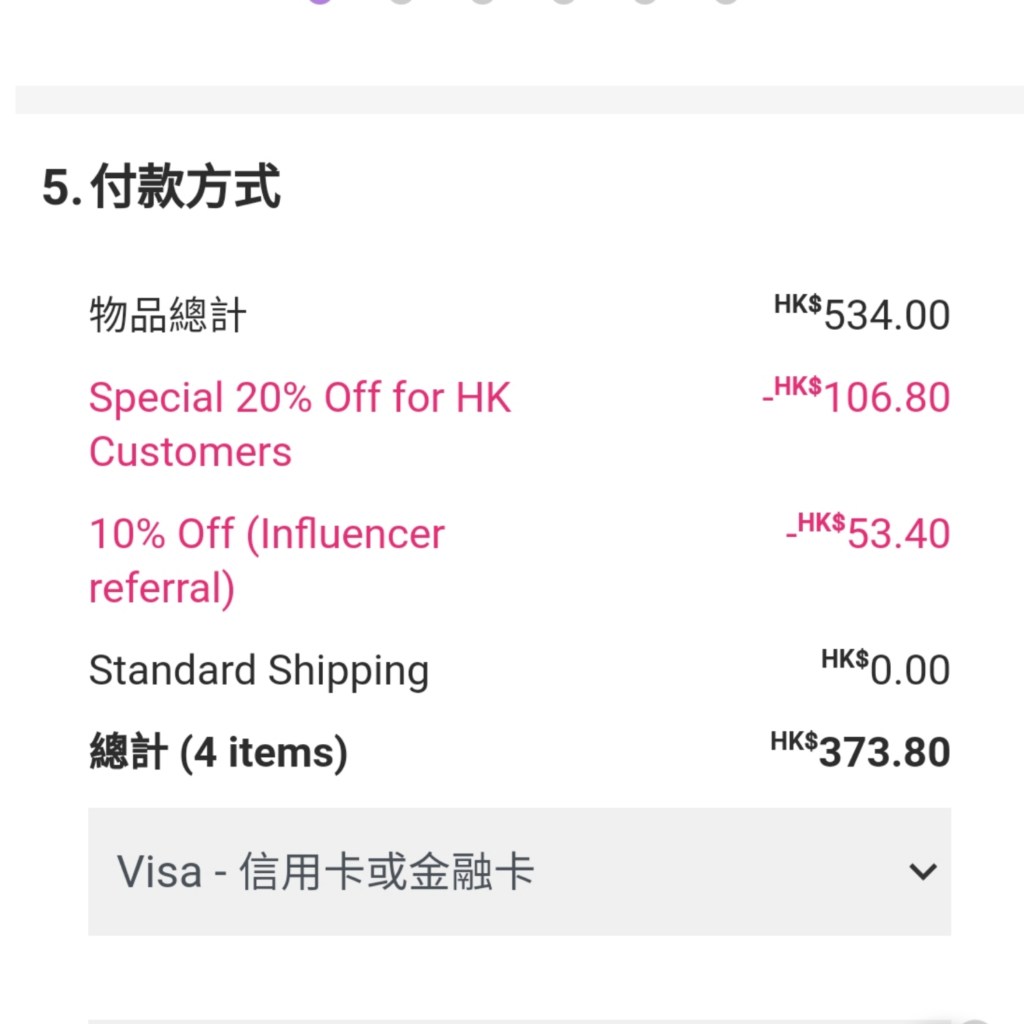Viewport: 1024px width, 1024px height.
Task: Expand the dropdown chevron arrow
Action: pyautogui.click(x=922, y=871)
